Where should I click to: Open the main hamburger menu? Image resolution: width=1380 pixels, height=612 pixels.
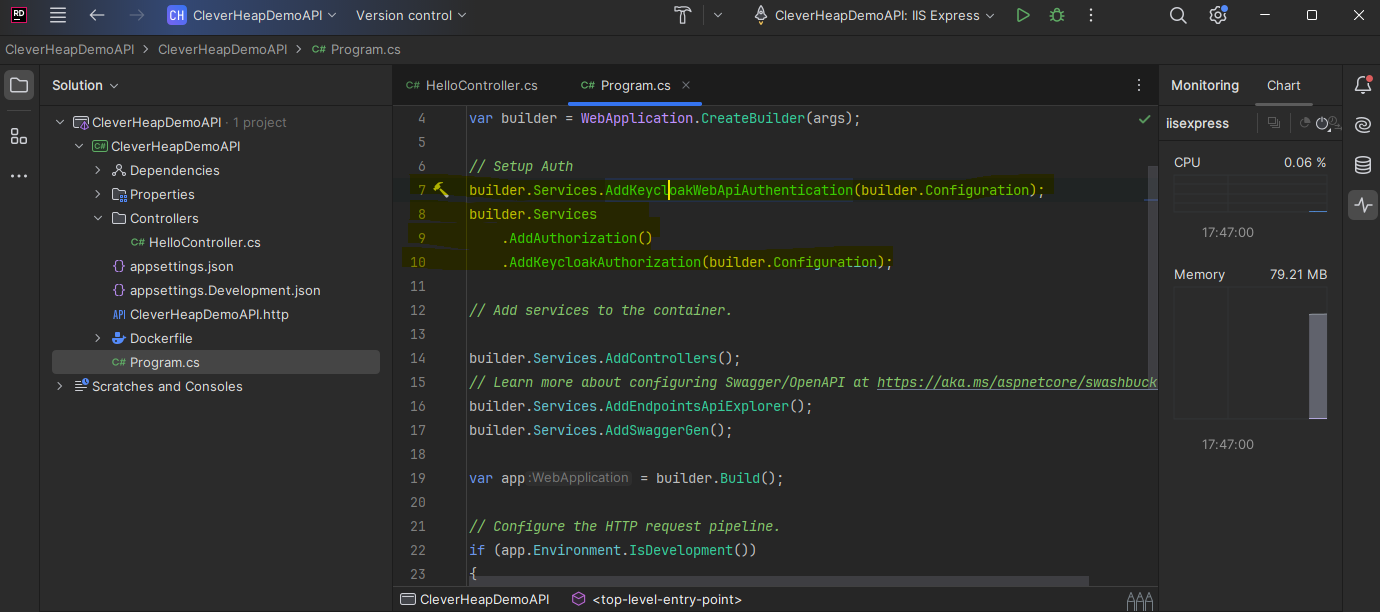(57, 15)
